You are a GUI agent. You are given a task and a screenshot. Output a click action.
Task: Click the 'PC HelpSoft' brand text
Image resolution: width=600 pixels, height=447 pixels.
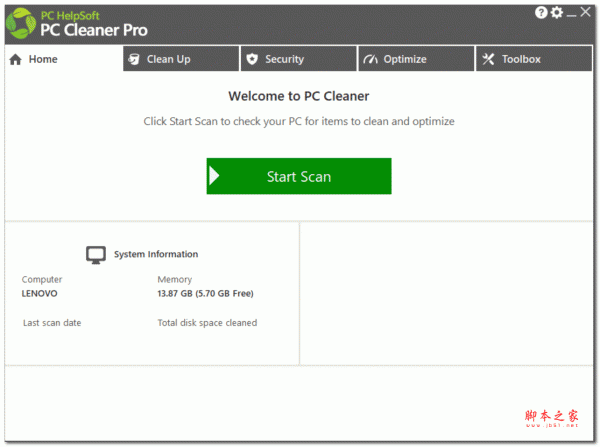(70, 16)
